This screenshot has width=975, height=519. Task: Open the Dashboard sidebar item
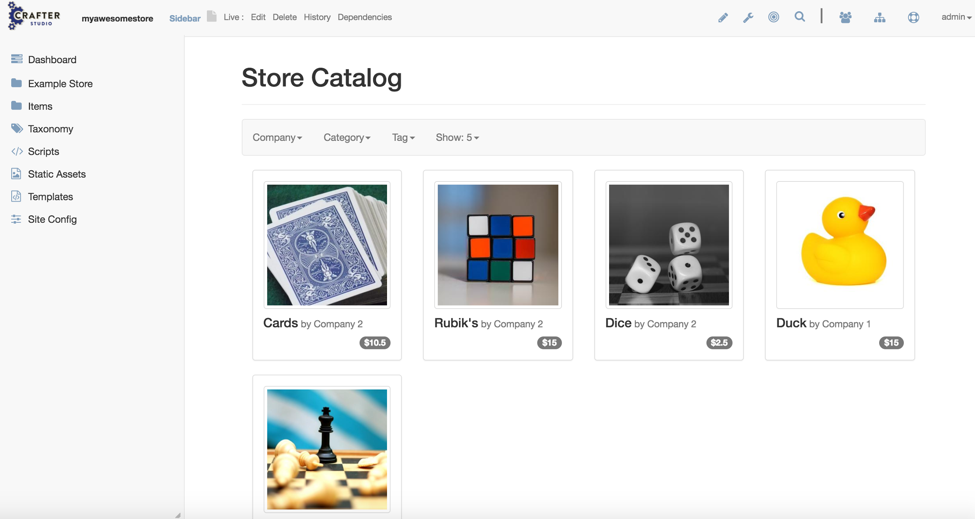pyautogui.click(x=52, y=60)
